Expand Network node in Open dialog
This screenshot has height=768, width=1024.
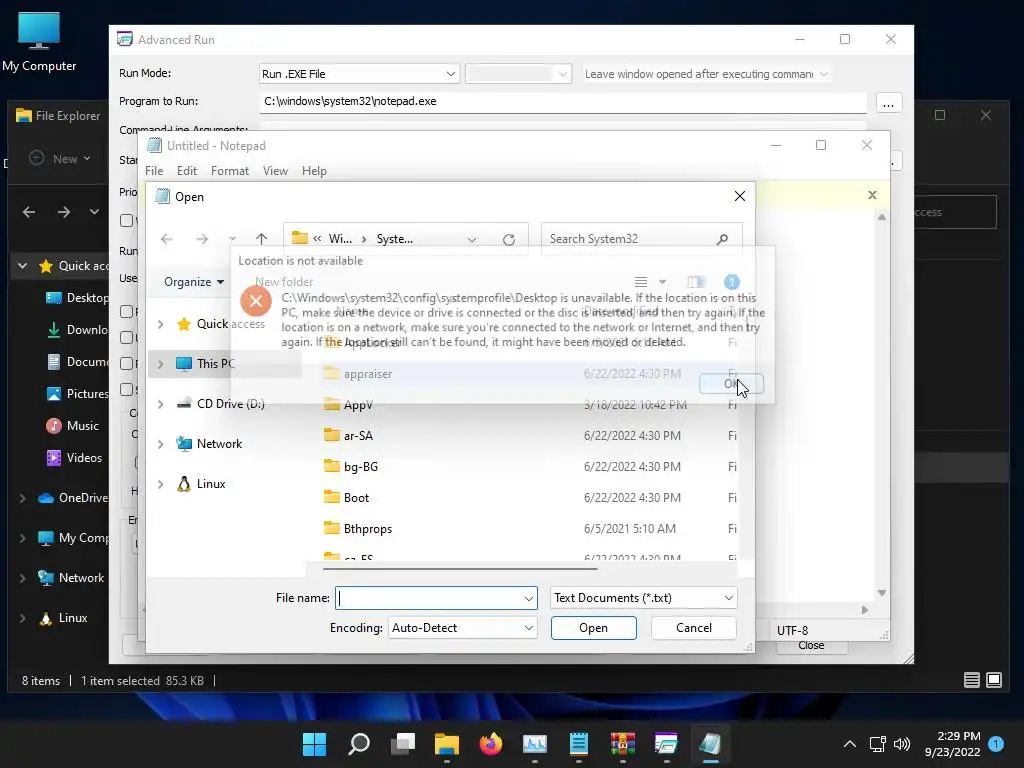coord(161,444)
